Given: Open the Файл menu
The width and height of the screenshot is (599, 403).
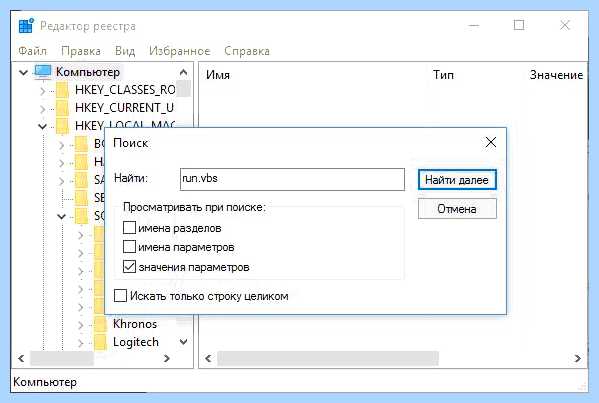Looking at the screenshot, I should pos(32,51).
